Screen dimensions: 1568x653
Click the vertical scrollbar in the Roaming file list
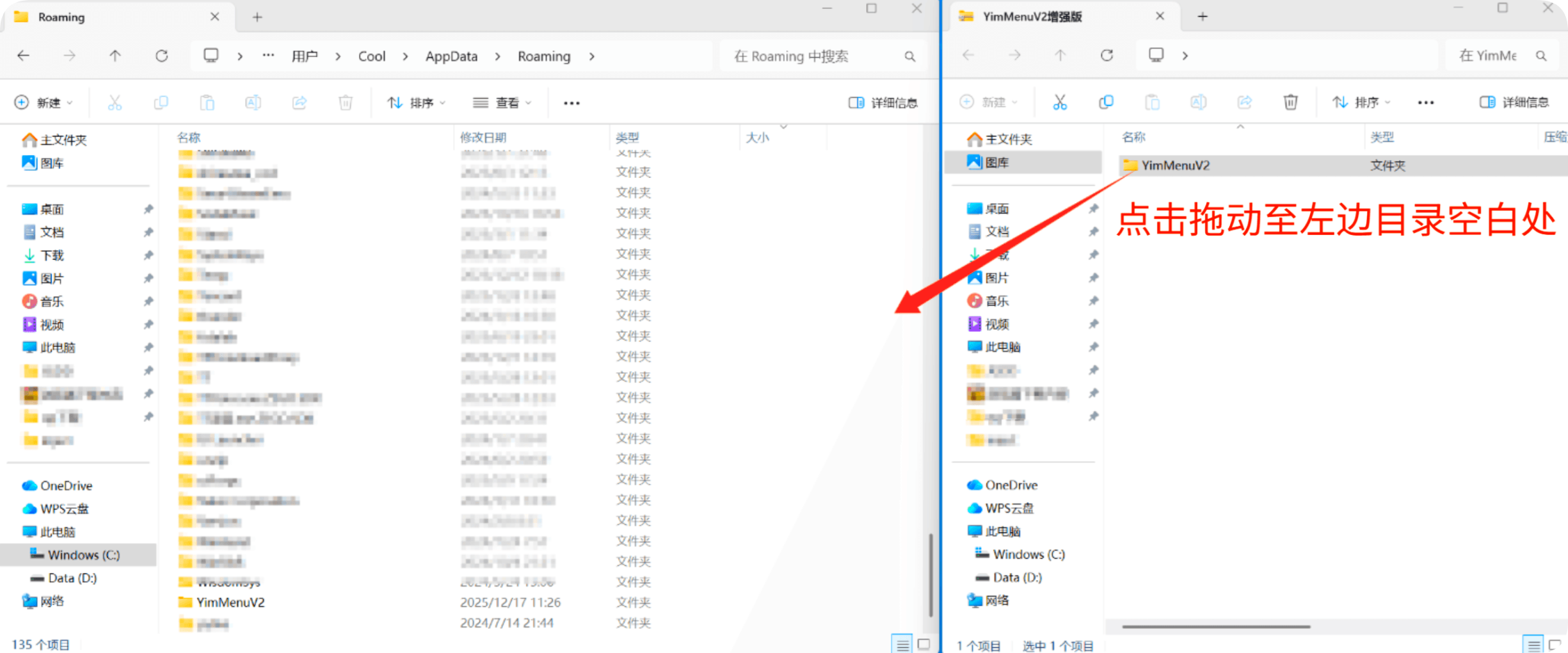931,574
